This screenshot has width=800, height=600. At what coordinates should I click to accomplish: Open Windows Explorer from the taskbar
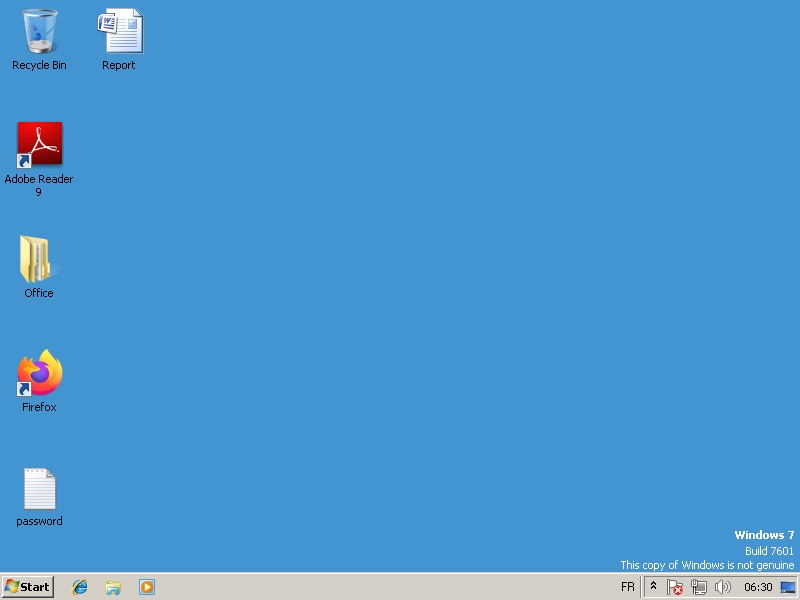tap(113, 587)
